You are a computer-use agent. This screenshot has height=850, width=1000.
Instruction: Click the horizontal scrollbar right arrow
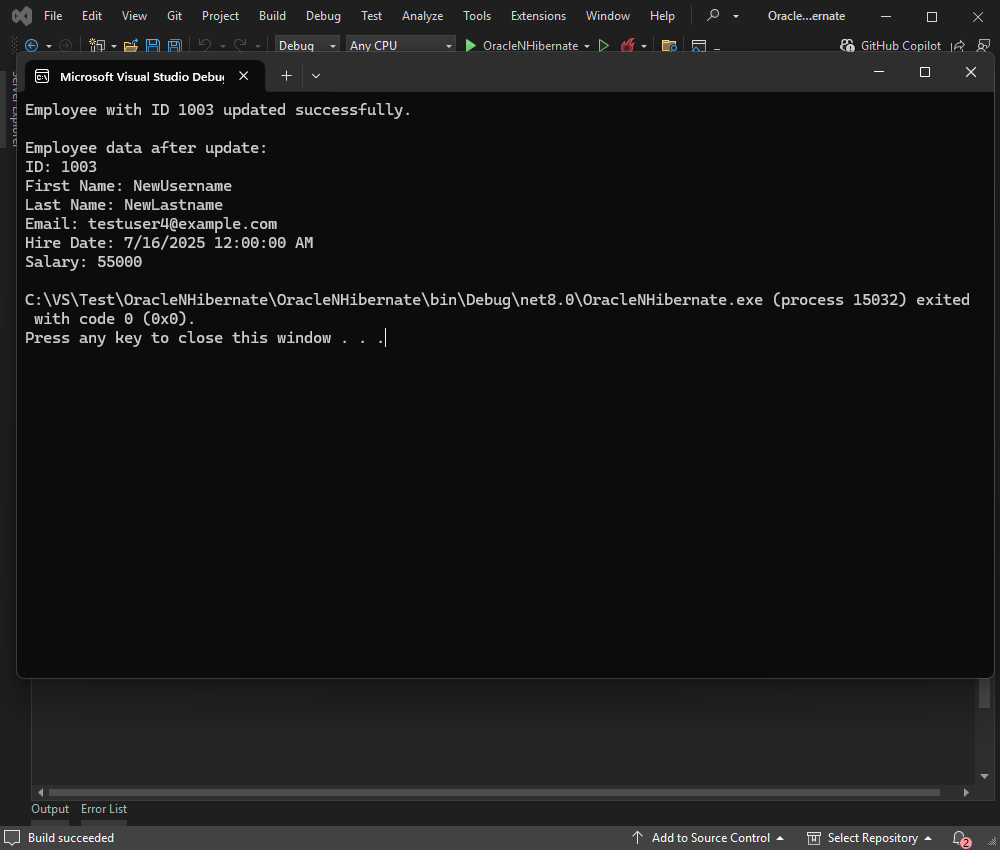point(966,792)
